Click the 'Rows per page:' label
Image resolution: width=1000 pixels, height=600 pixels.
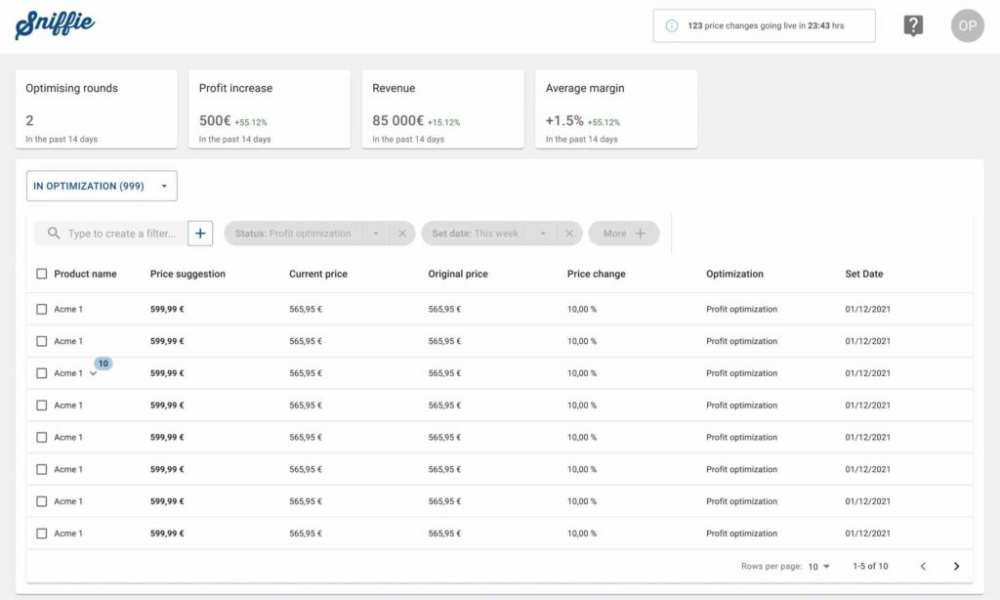pyautogui.click(x=771, y=566)
